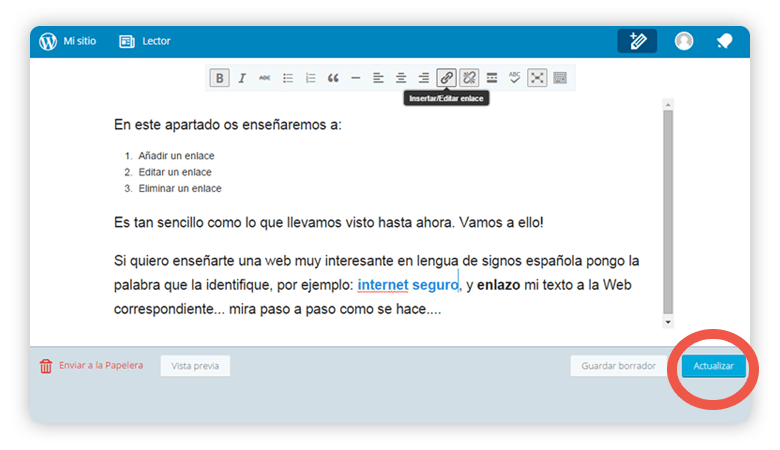Insert the Read More tag
The height and width of the screenshot is (450, 780).
[x=492, y=78]
